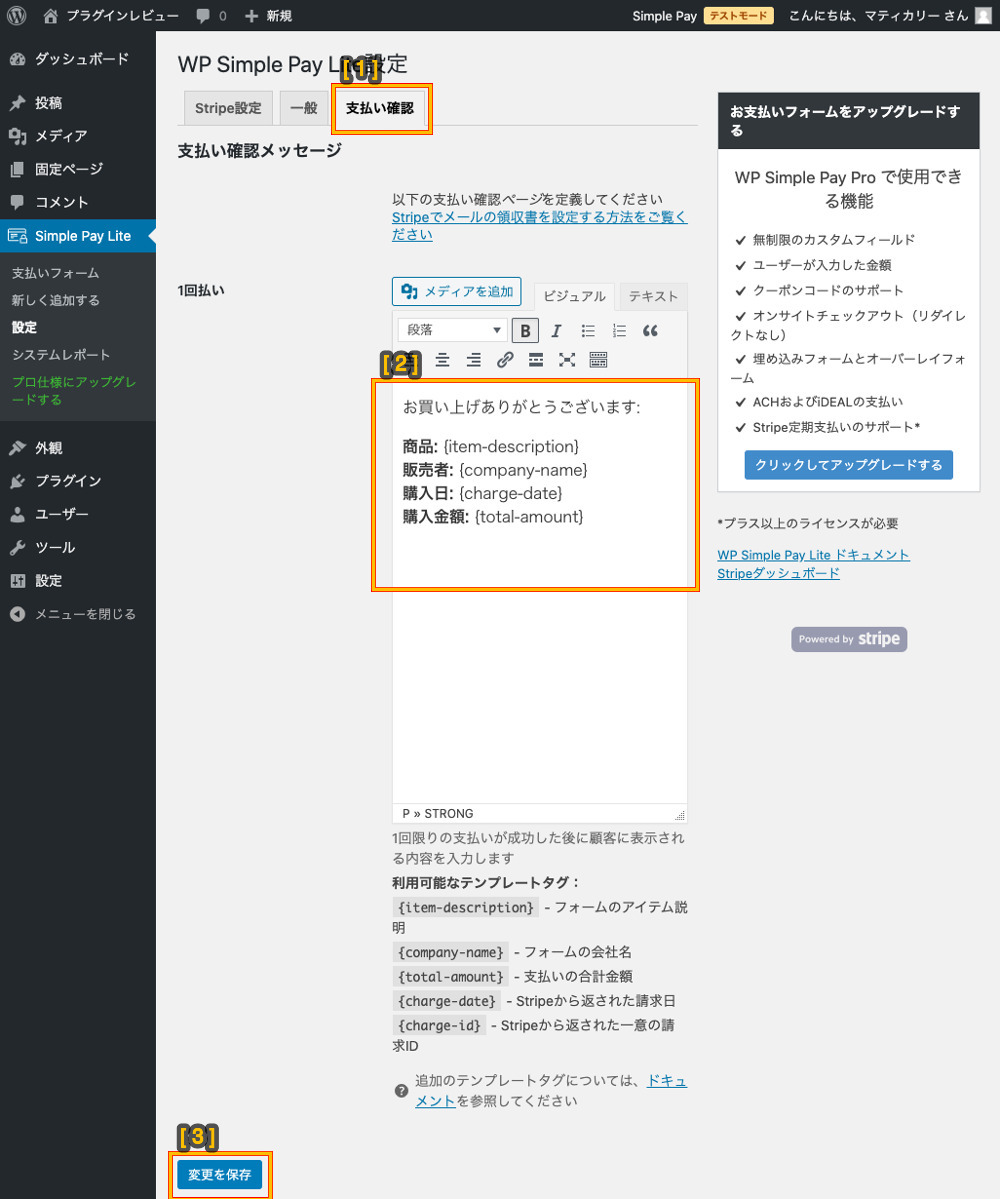Open システムレポート submenu item
This screenshot has width=1000, height=1199.
coord(61,355)
